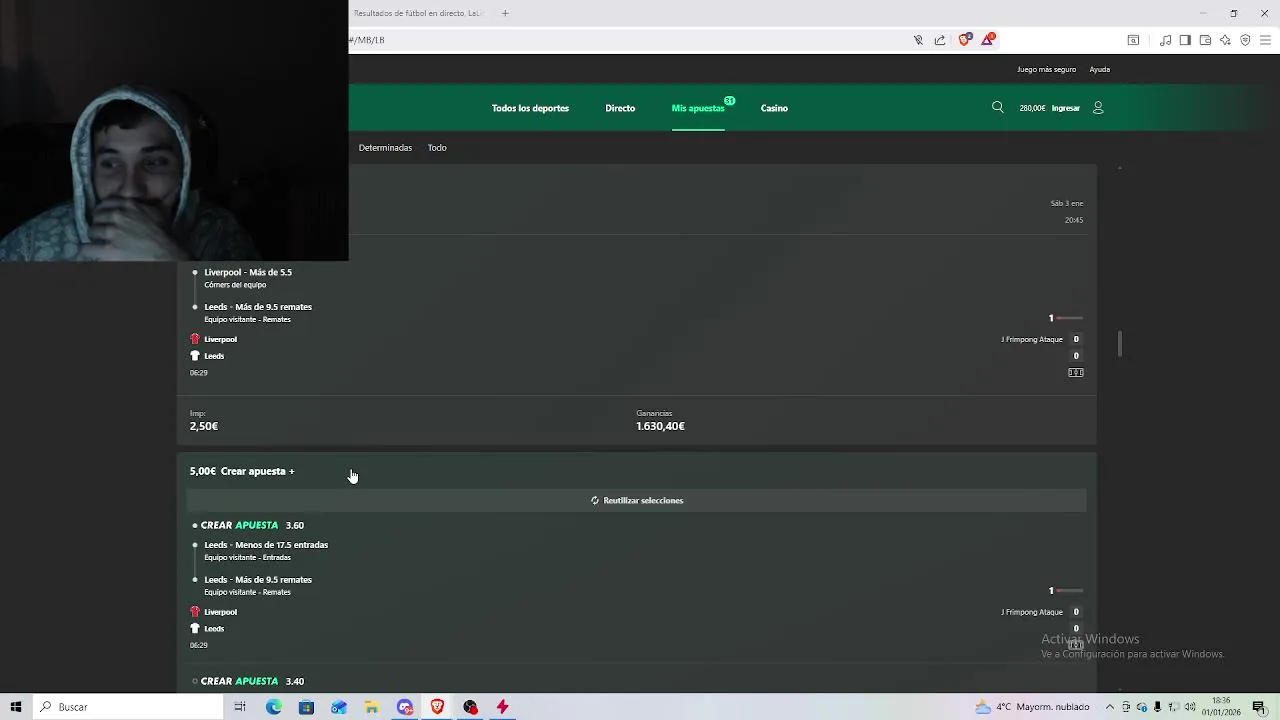Click the Ingresar deposit link

pyautogui.click(x=1066, y=108)
